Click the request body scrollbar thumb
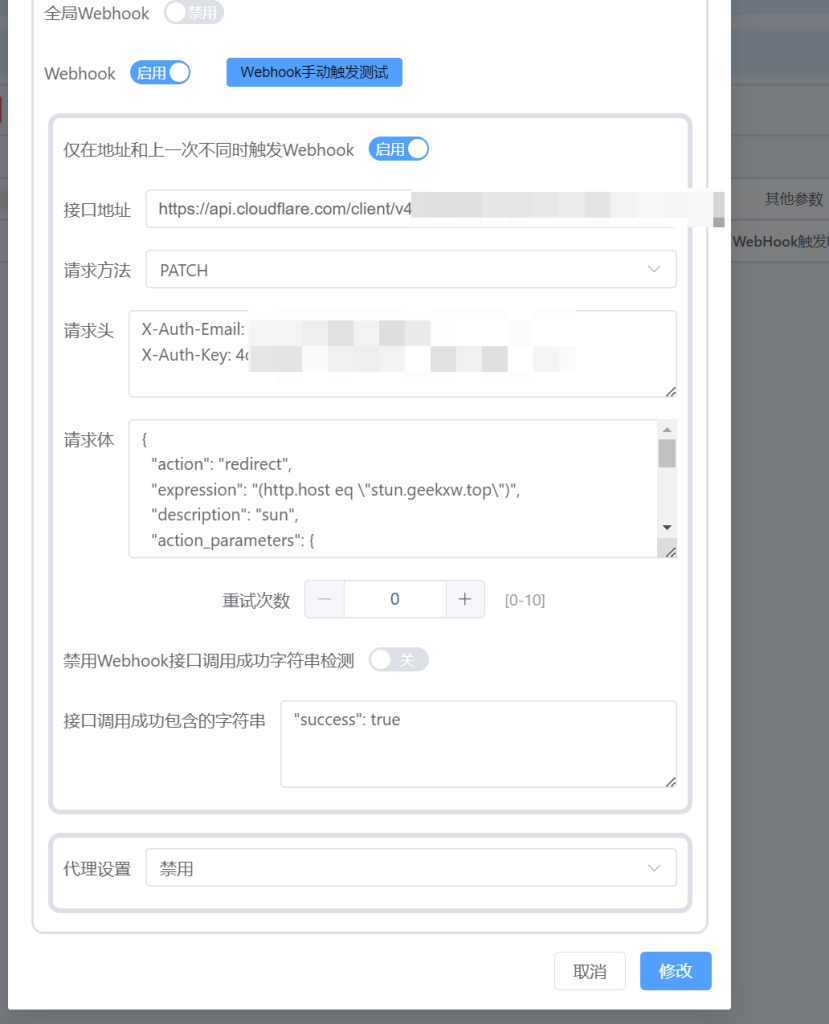Viewport: 829px width, 1024px height. [666, 453]
